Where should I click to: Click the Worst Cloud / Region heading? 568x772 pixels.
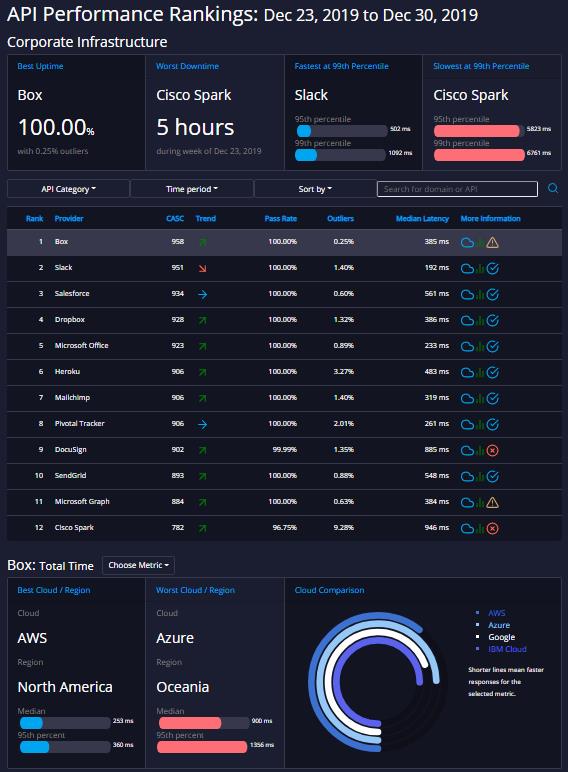coord(195,590)
